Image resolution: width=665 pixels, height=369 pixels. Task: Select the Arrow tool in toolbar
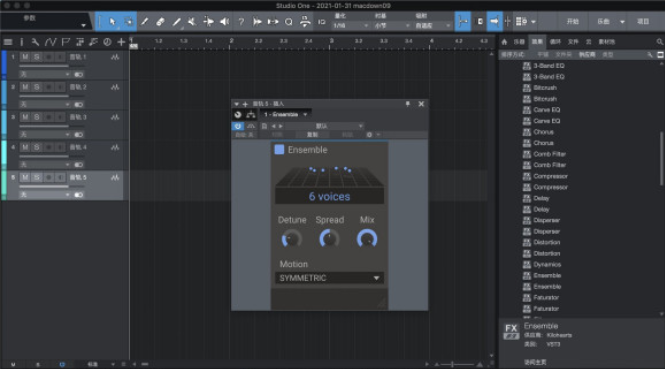(112, 22)
